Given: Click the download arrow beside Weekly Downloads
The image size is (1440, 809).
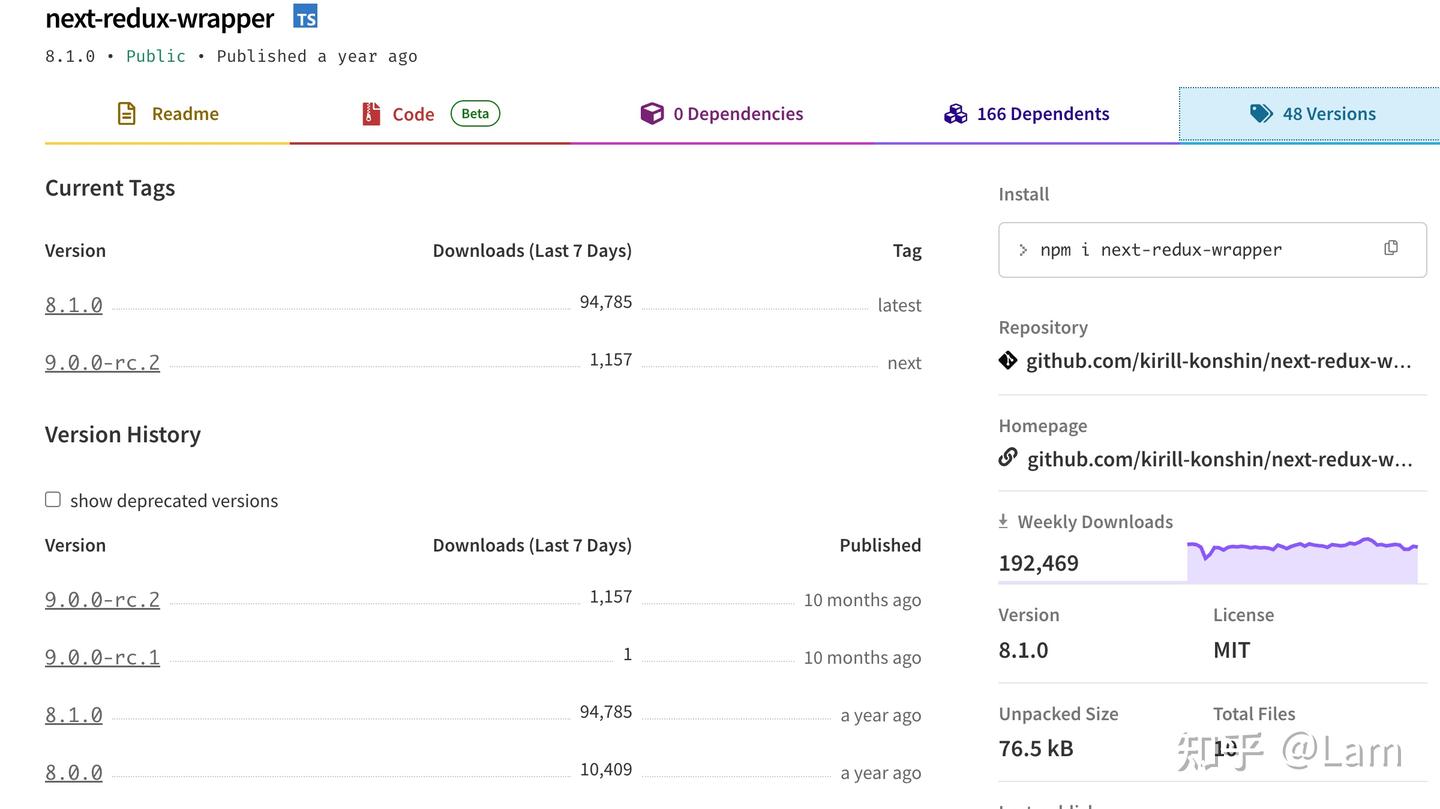Looking at the screenshot, I should click(1002, 520).
